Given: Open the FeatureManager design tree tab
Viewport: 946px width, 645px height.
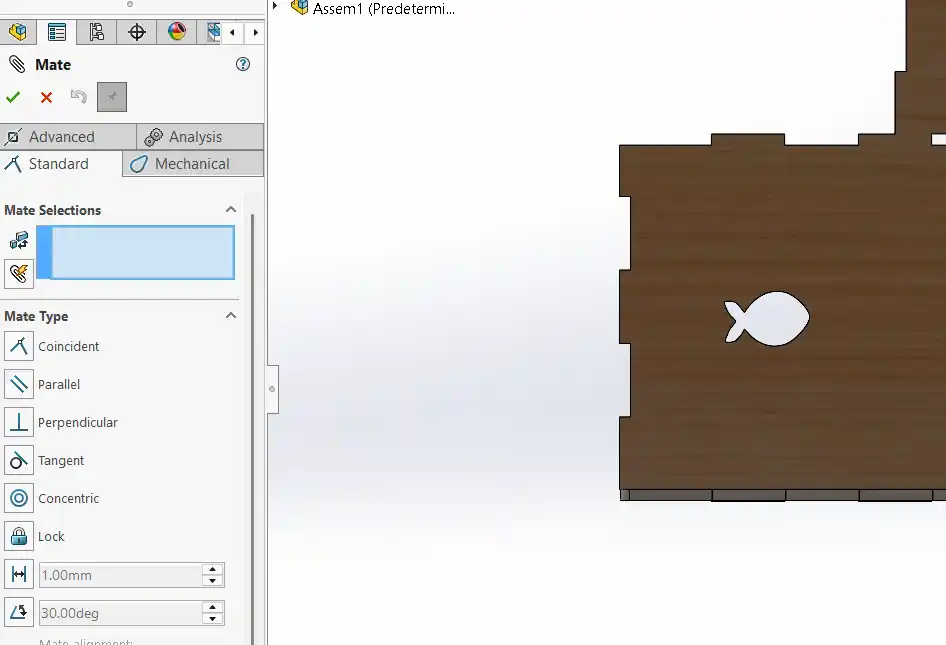Looking at the screenshot, I should pos(18,32).
